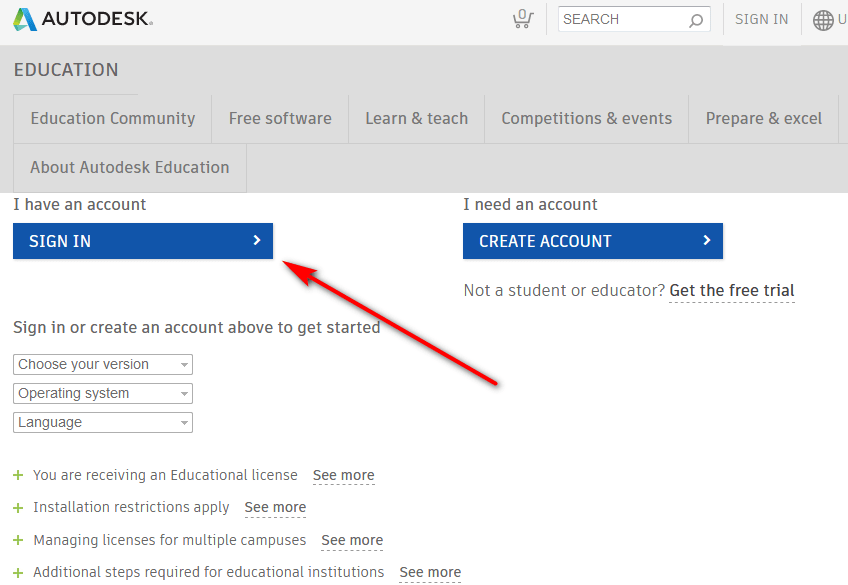The width and height of the screenshot is (848, 585).
Task: Expand Installation restrictions apply item
Action: pyautogui.click(x=17, y=507)
